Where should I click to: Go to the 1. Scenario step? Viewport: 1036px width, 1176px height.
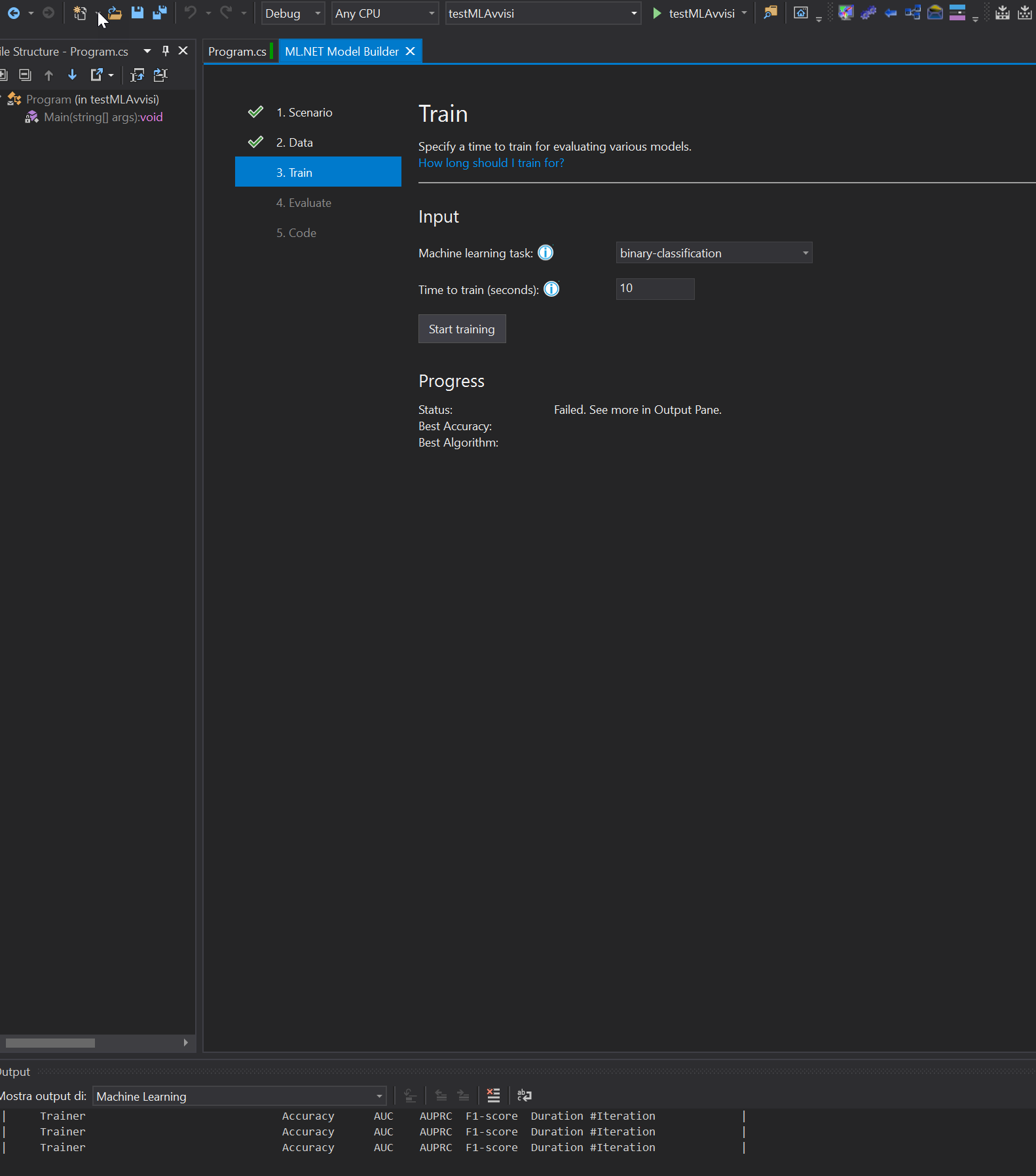pyautogui.click(x=305, y=113)
